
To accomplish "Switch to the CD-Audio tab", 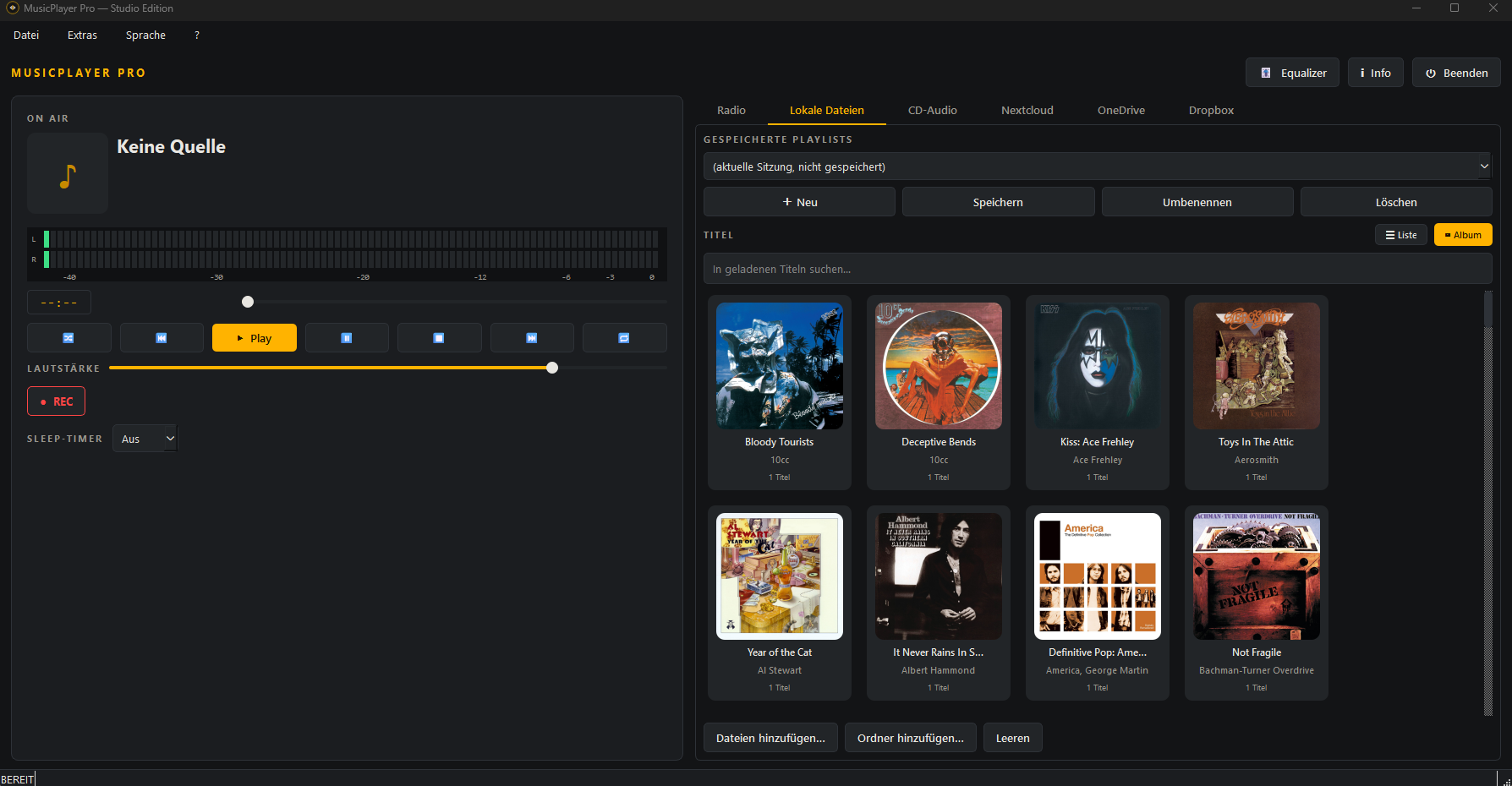I will click(x=933, y=110).
